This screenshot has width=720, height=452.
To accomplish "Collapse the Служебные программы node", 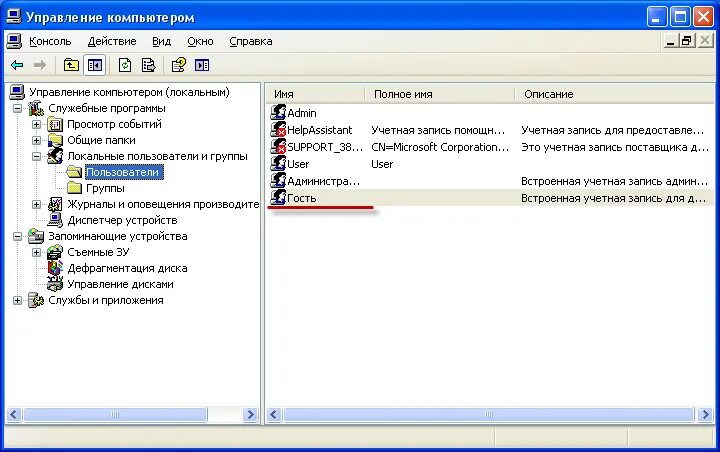I will (x=17, y=108).
